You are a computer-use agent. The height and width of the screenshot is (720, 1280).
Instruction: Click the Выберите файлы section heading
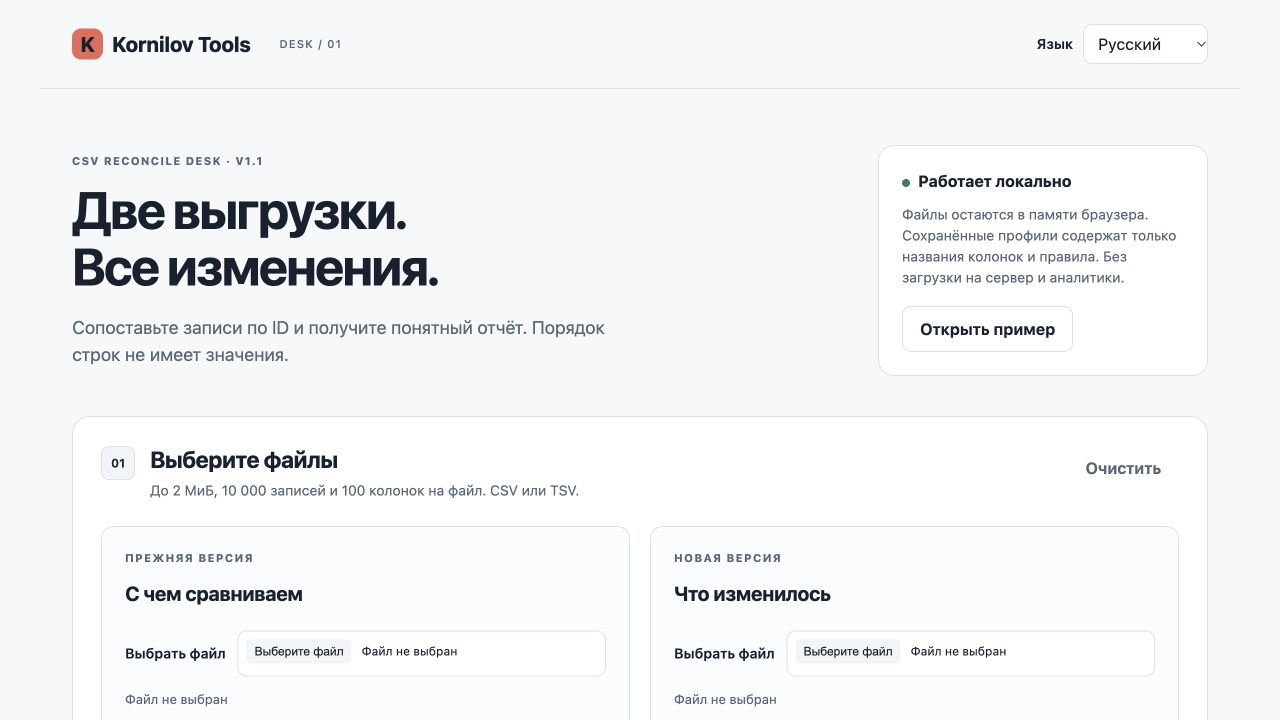coord(244,460)
